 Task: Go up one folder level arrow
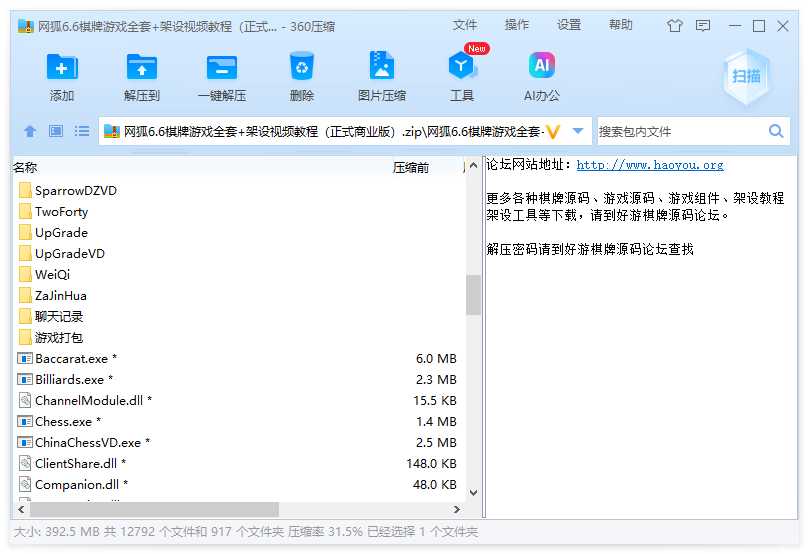[x=30, y=131]
